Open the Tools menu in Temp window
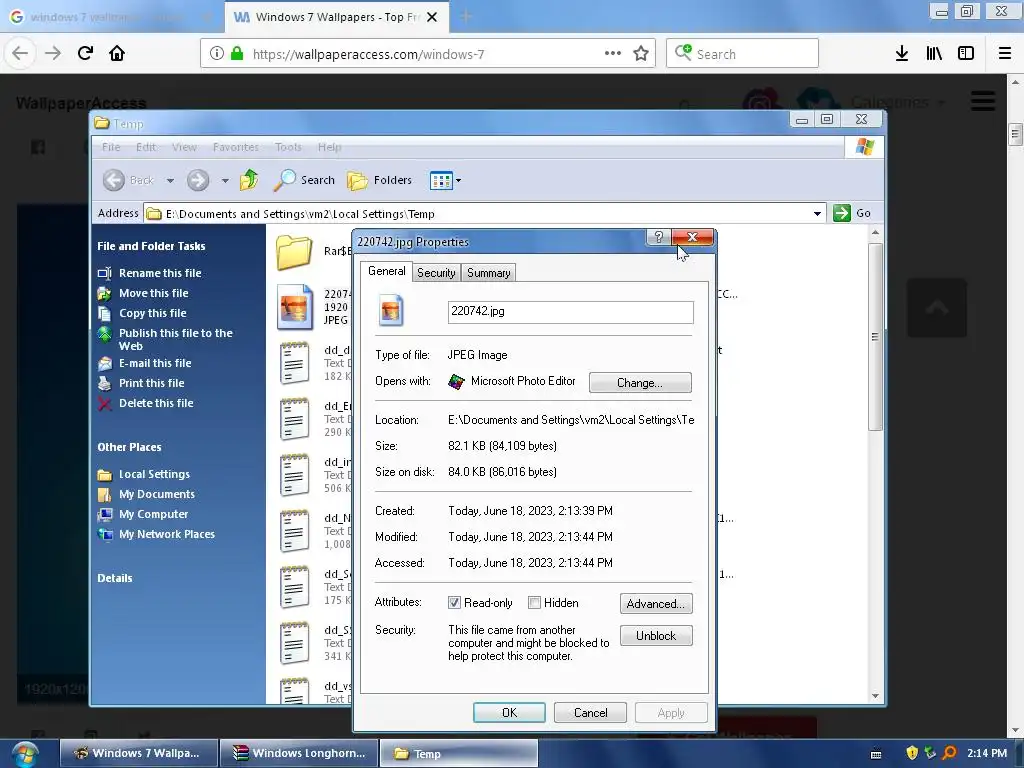The width and height of the screenshot is (1024, 768). (x=288, y=147)
